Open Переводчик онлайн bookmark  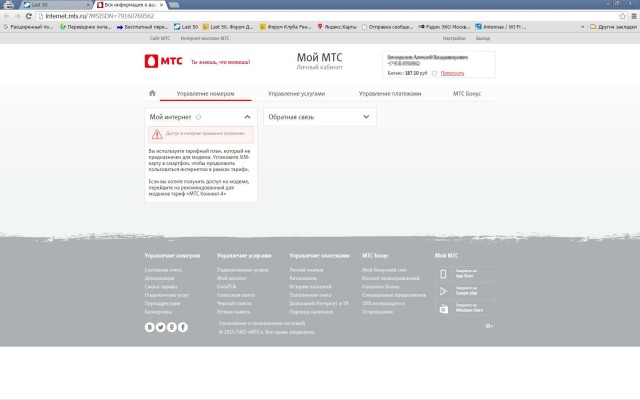point(86,27)
